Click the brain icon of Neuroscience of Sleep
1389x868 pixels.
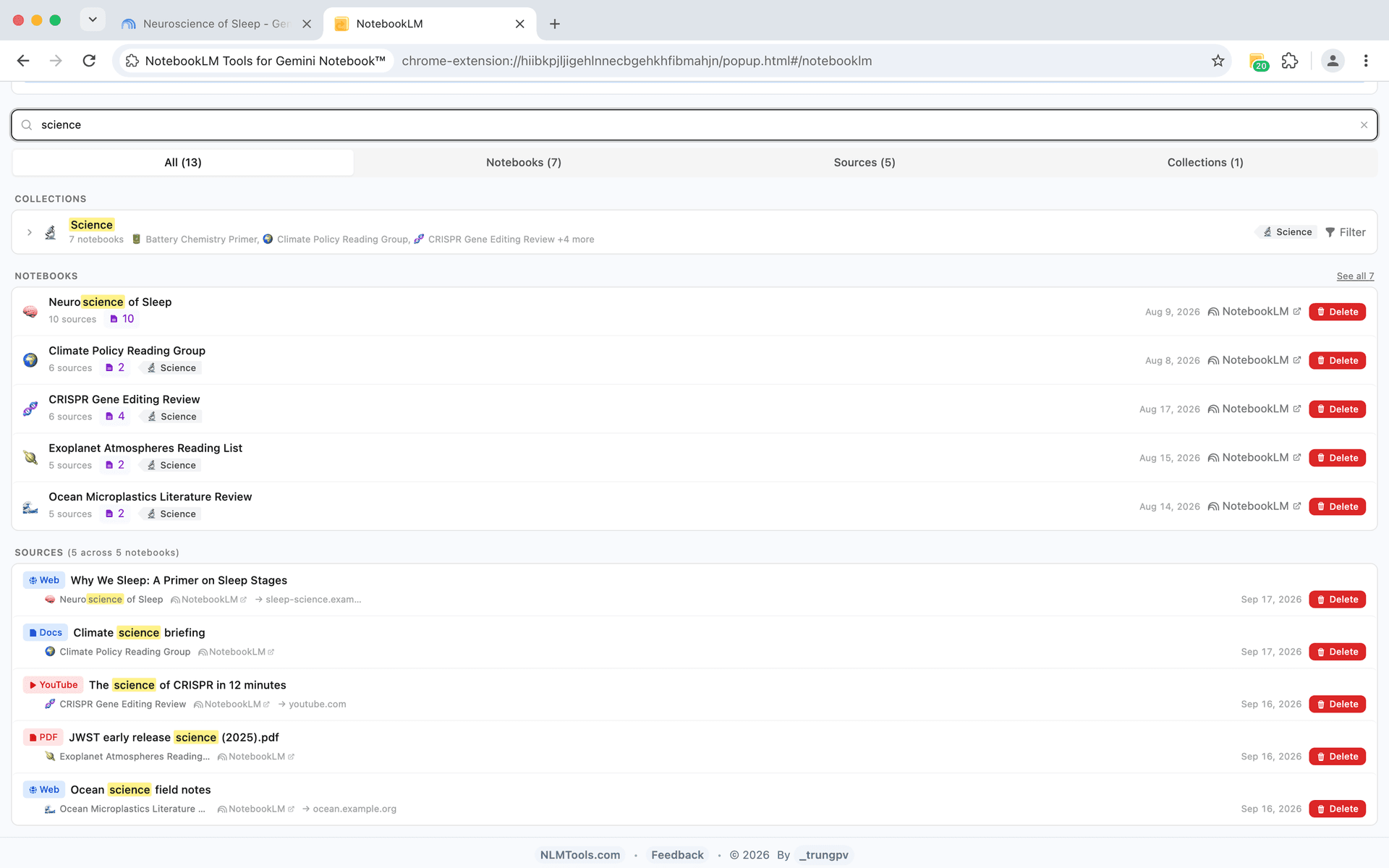[30, 312]
